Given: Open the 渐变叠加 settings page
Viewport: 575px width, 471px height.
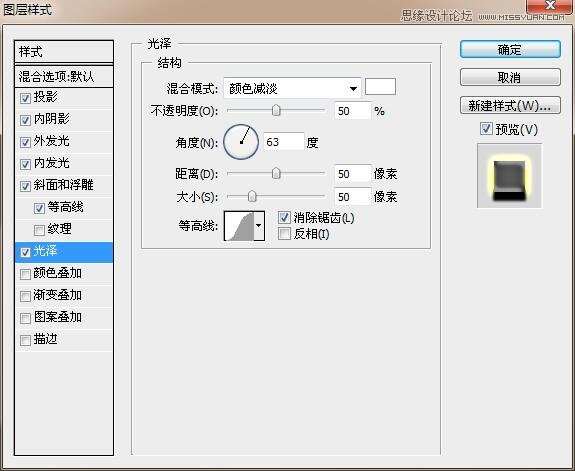Looking at the screenshot, I should [x=57, y=295].
